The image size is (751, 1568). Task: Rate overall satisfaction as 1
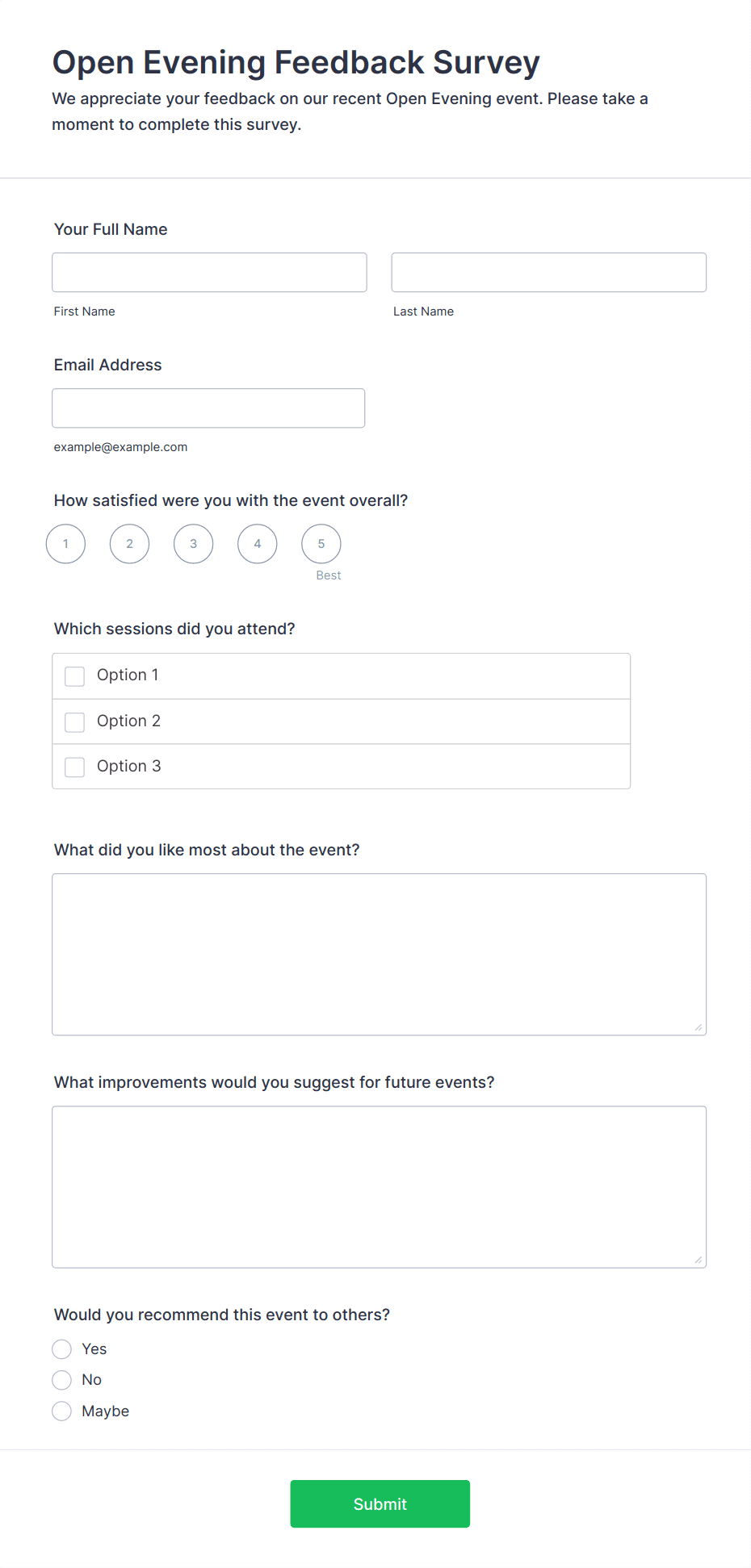tap(65, 544)
